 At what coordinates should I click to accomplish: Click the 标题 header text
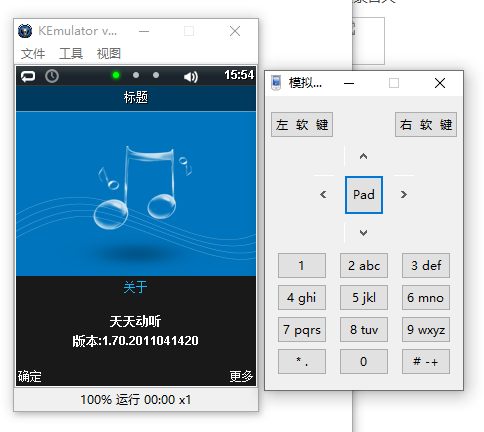[136, 97]
